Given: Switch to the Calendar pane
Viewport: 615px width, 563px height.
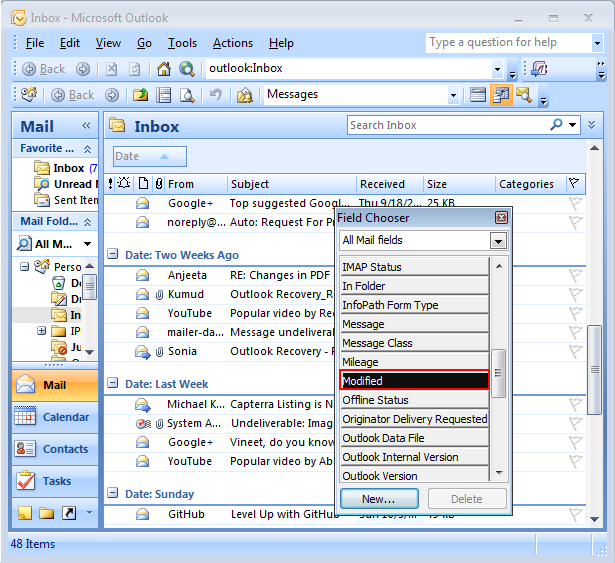Looking at the screenshot, I should pos(55,417).
